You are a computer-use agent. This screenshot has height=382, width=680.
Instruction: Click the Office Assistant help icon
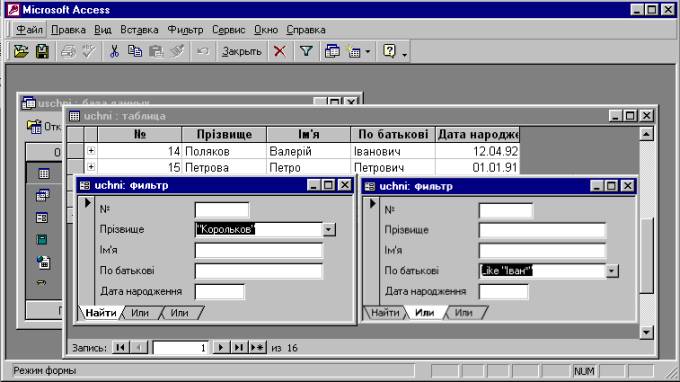(389, 51)
